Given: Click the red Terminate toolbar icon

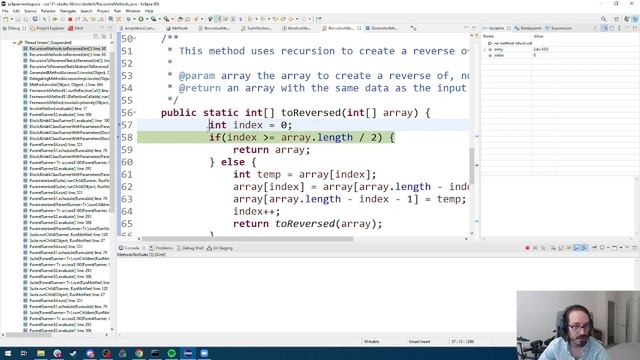Looking at the screenshot, I should click(70, 19).
